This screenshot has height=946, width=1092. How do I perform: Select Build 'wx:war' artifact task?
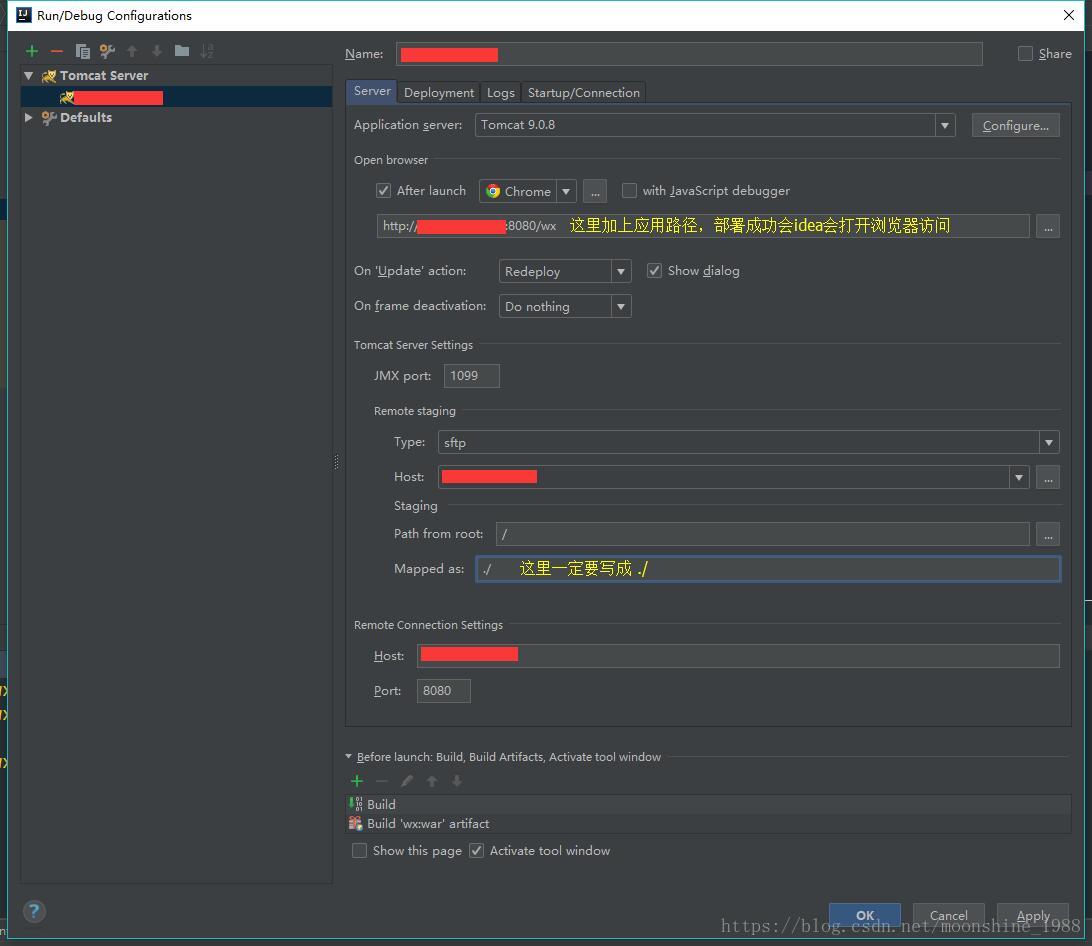tap(708, 823)
